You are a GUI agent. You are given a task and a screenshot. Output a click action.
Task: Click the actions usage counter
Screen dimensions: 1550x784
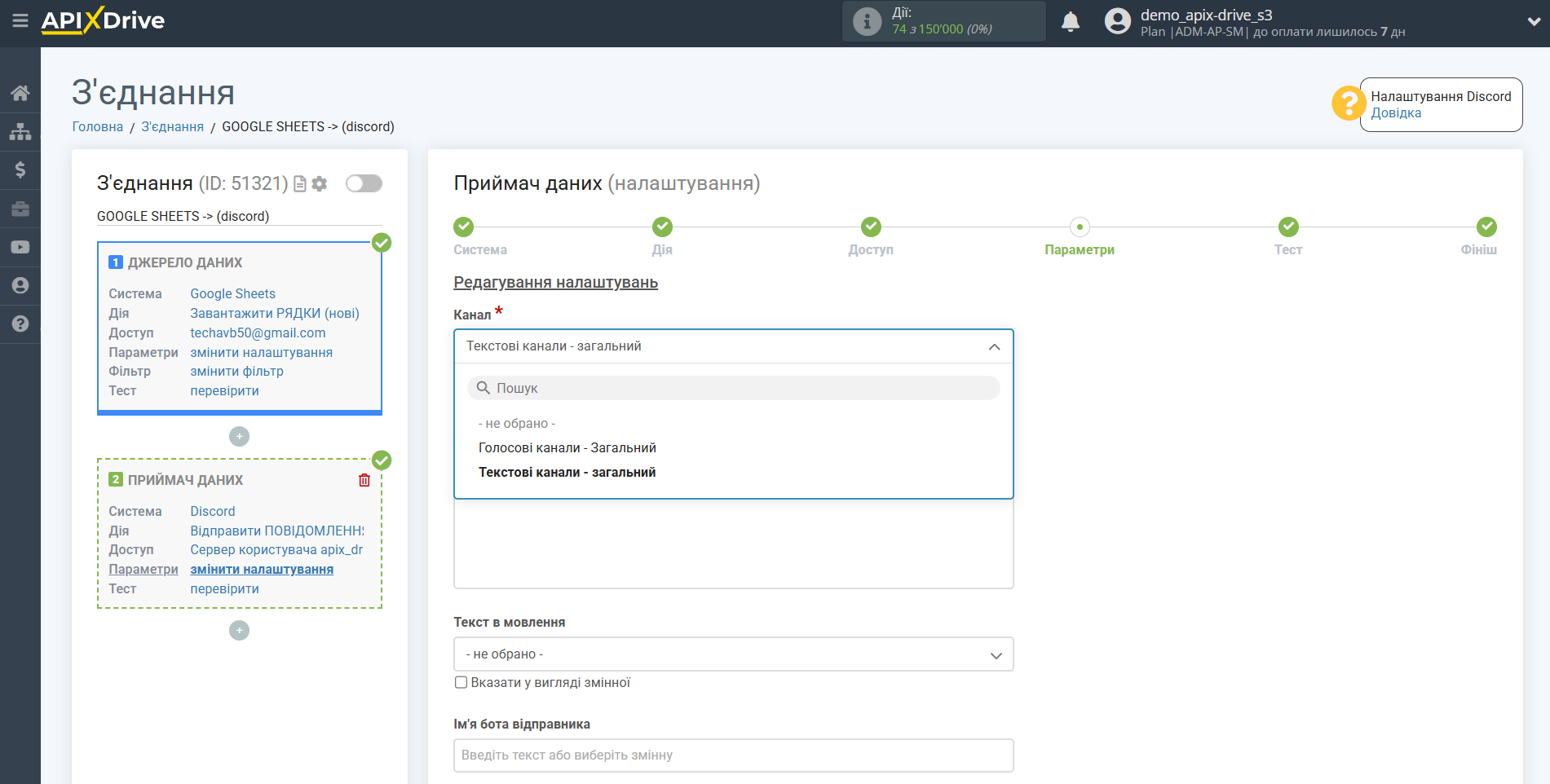click(x=942, y=29)
